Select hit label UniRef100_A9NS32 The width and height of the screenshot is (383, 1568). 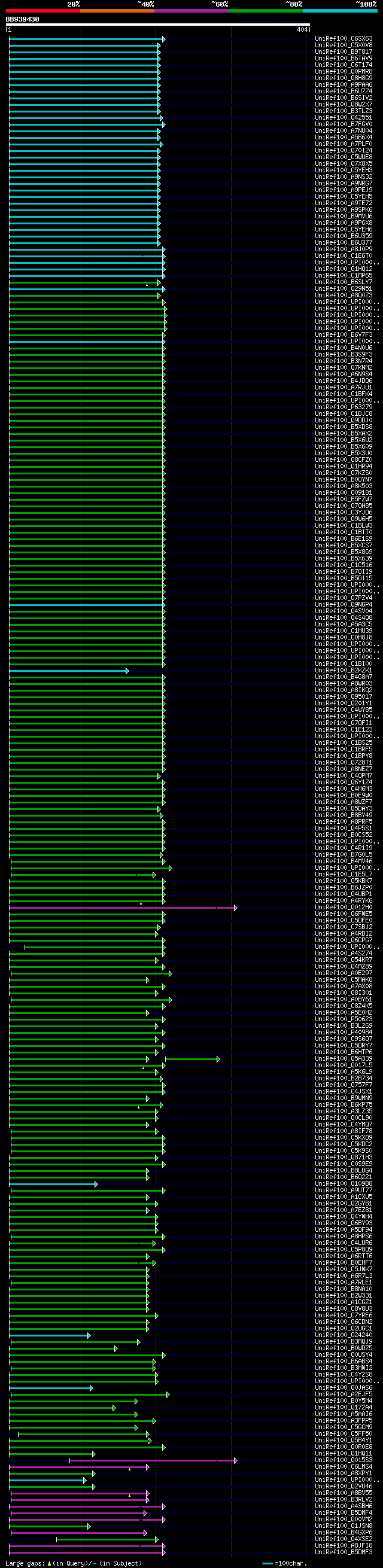tap(344, 177)
